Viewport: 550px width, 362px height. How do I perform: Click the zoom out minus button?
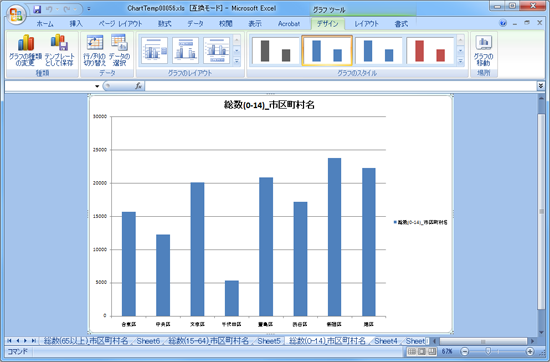(x=464, y=351)
